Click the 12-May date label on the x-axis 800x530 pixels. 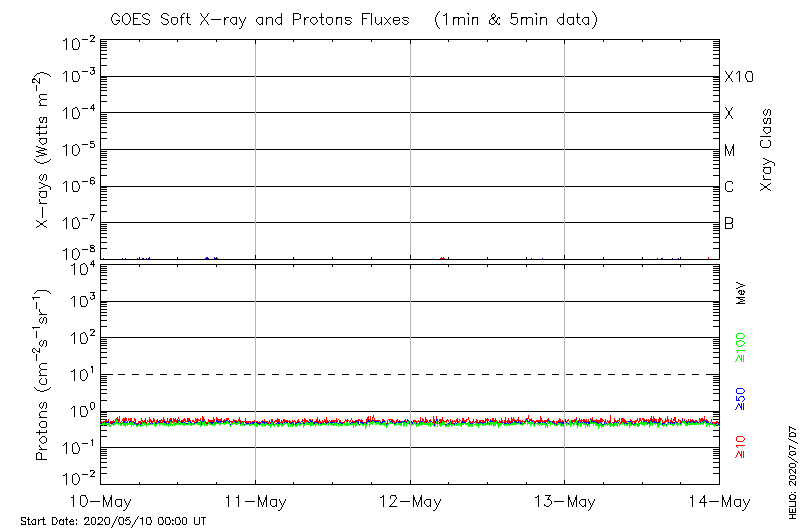(410, 501)
